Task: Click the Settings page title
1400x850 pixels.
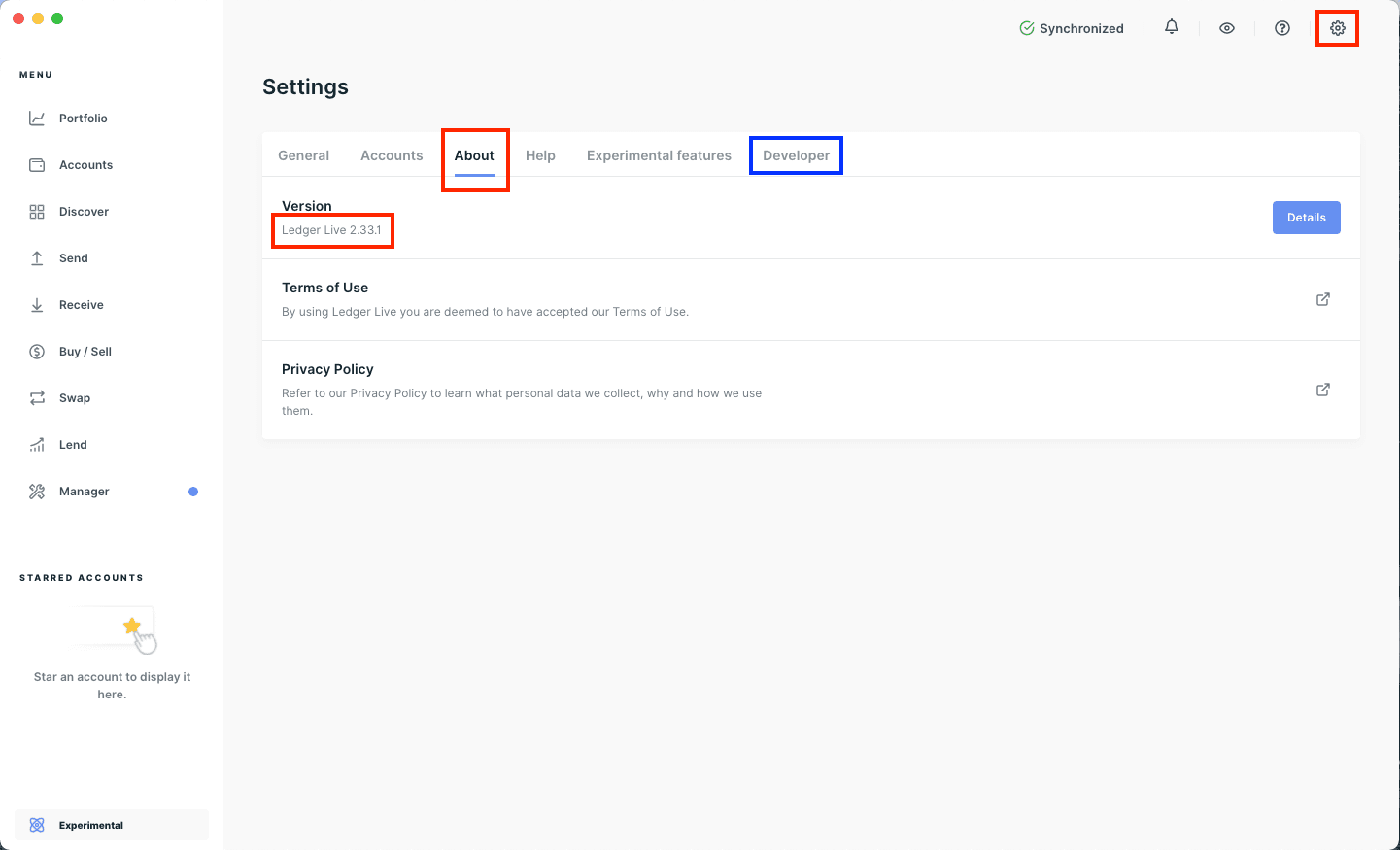Action: (x=305, y=86)
